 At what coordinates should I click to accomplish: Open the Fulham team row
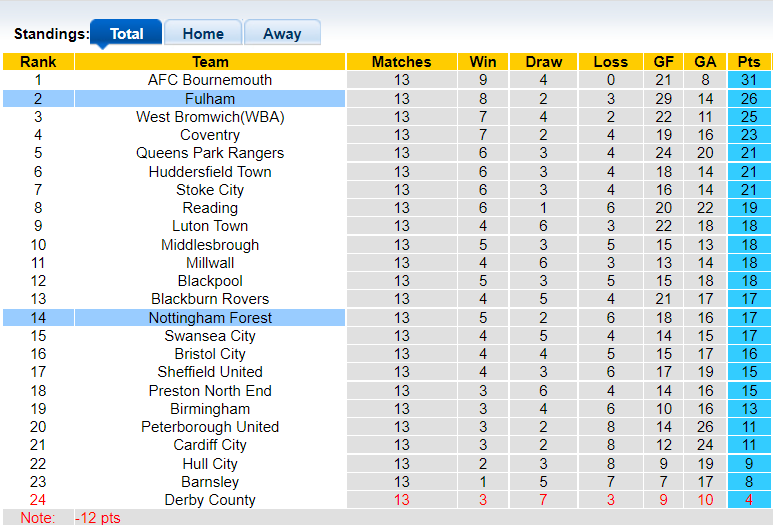coord(210,98)
